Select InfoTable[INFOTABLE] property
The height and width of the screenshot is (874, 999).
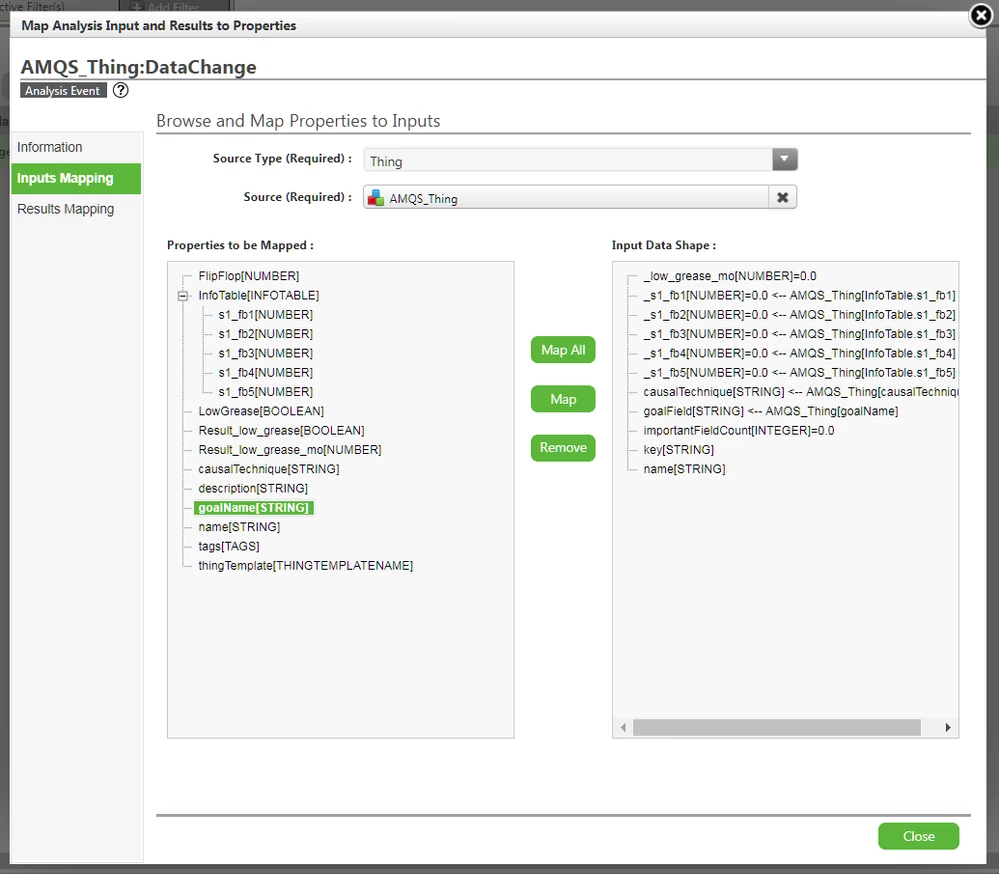tap(259, 296)
